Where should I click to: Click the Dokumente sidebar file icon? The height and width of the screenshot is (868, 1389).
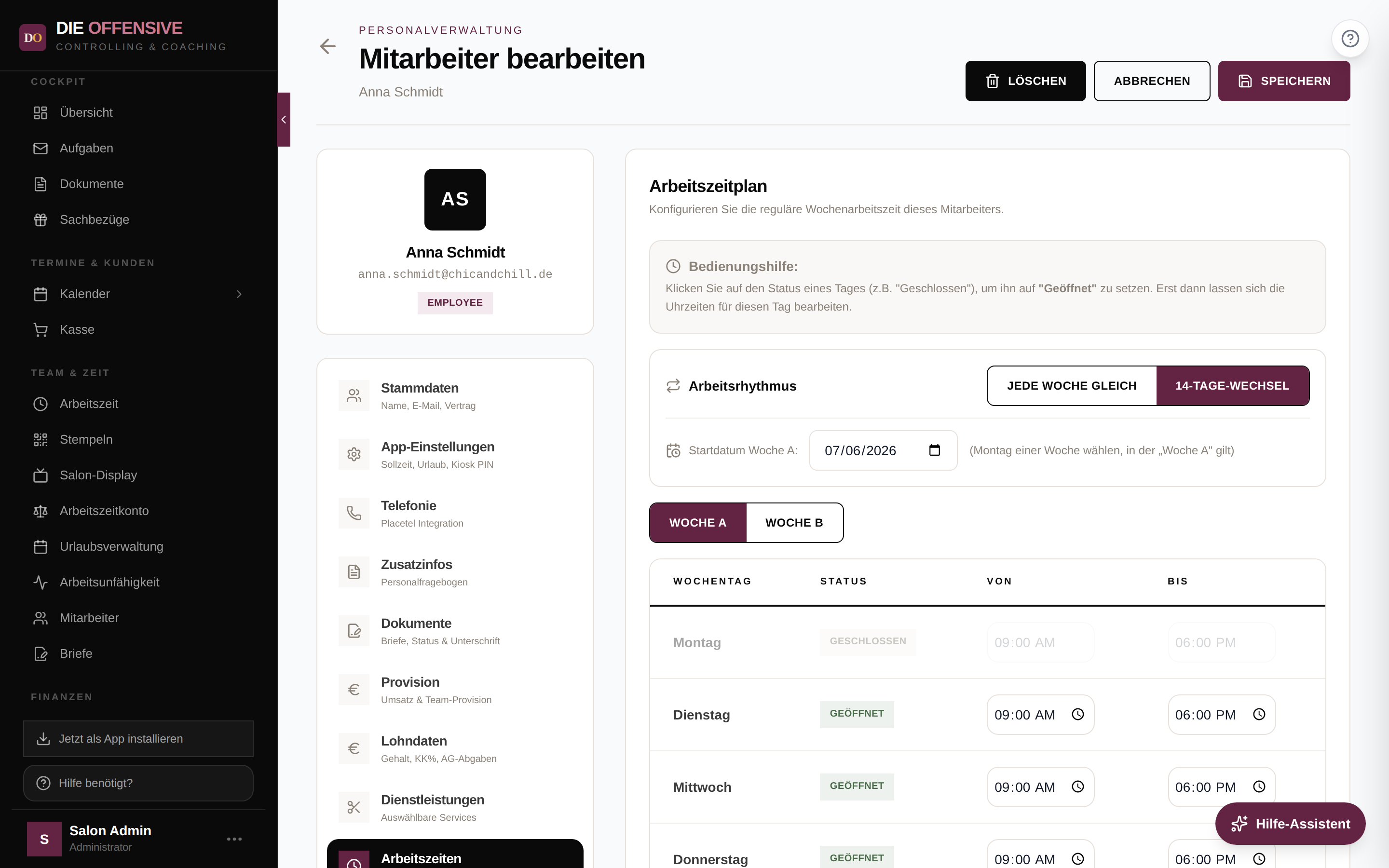(40, 184)
